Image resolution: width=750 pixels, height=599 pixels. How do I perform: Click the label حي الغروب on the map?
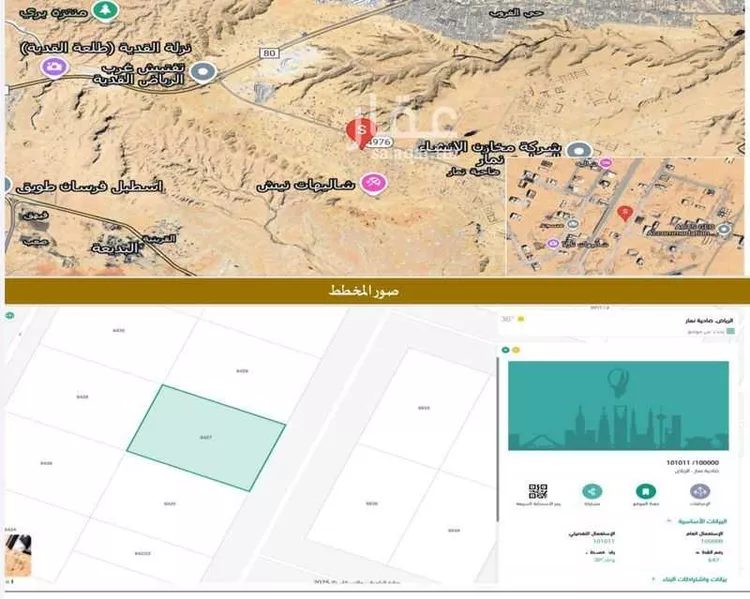click(517, 12)
